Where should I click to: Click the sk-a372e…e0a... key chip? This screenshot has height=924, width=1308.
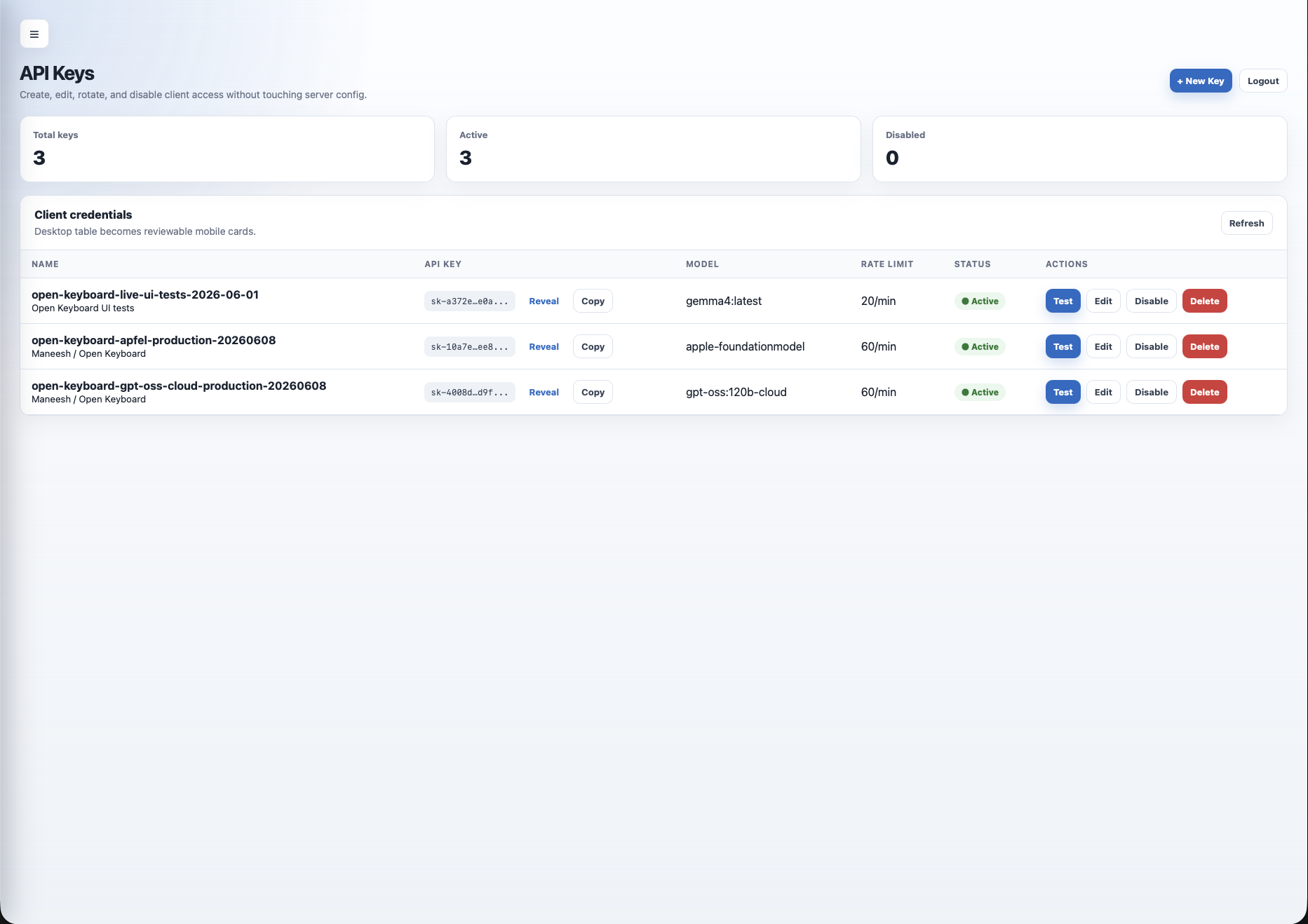coord(469,301)
